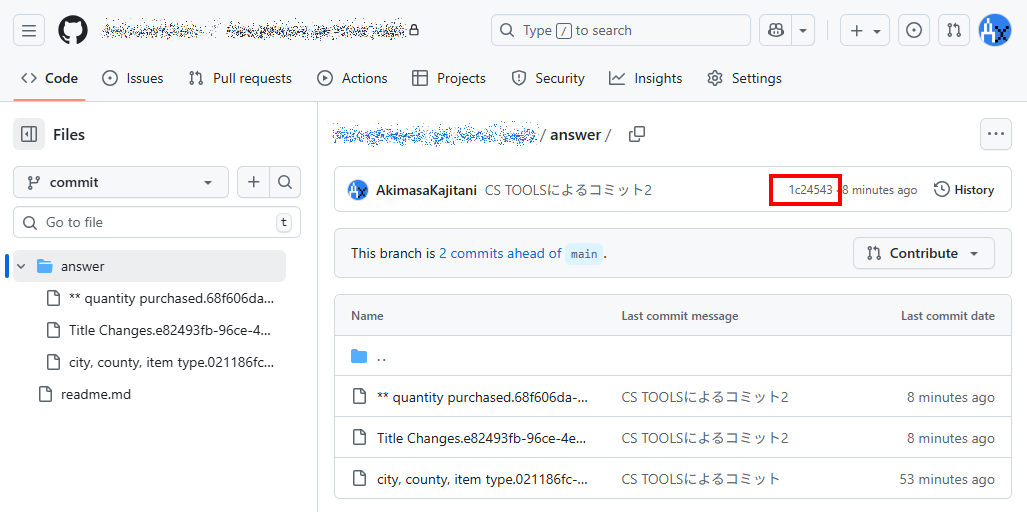Open commit hash 1c24543

click(x=810, y=190)
